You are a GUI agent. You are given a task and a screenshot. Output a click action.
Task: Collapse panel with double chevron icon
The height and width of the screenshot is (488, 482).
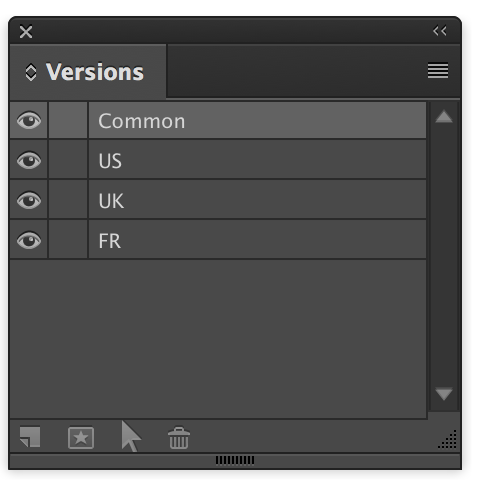tap(440, 31)
